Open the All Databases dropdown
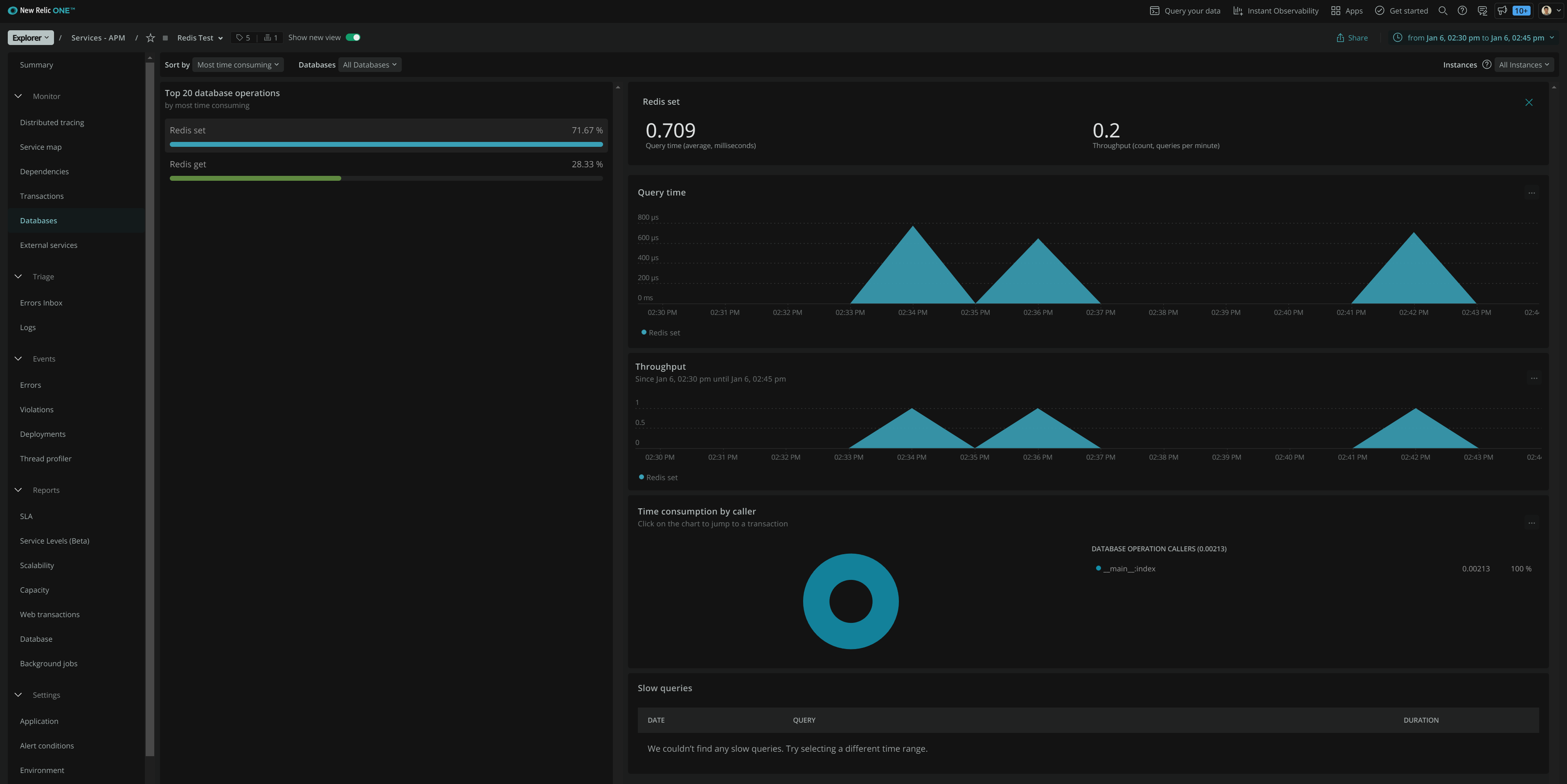1567x784 pixels. point(369,65)
